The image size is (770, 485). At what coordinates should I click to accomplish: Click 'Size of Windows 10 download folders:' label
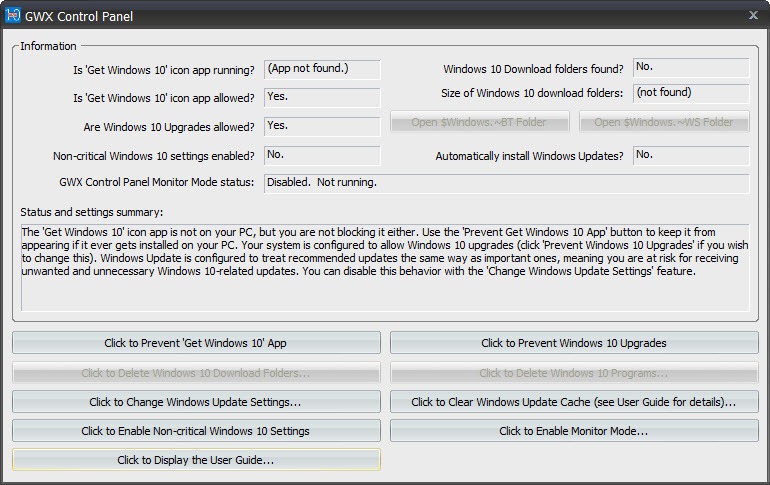tap(532, 93)
